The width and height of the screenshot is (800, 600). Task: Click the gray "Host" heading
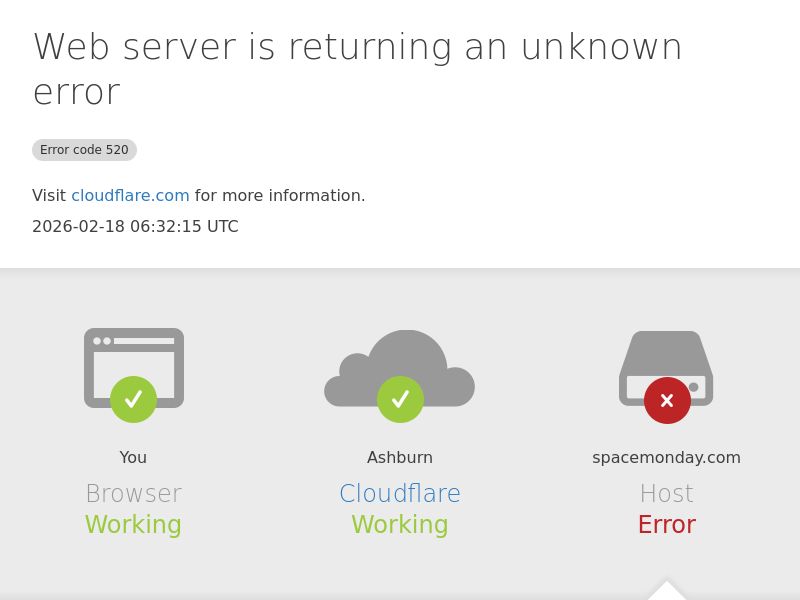666,494
